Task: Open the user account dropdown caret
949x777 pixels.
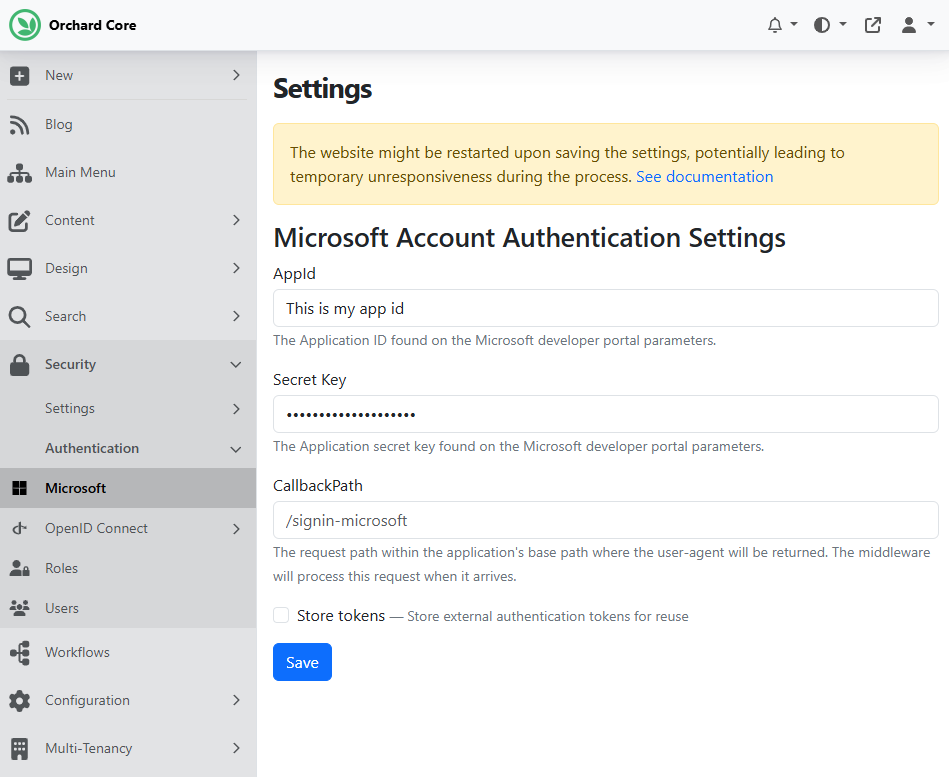Action: coord(931,24)
